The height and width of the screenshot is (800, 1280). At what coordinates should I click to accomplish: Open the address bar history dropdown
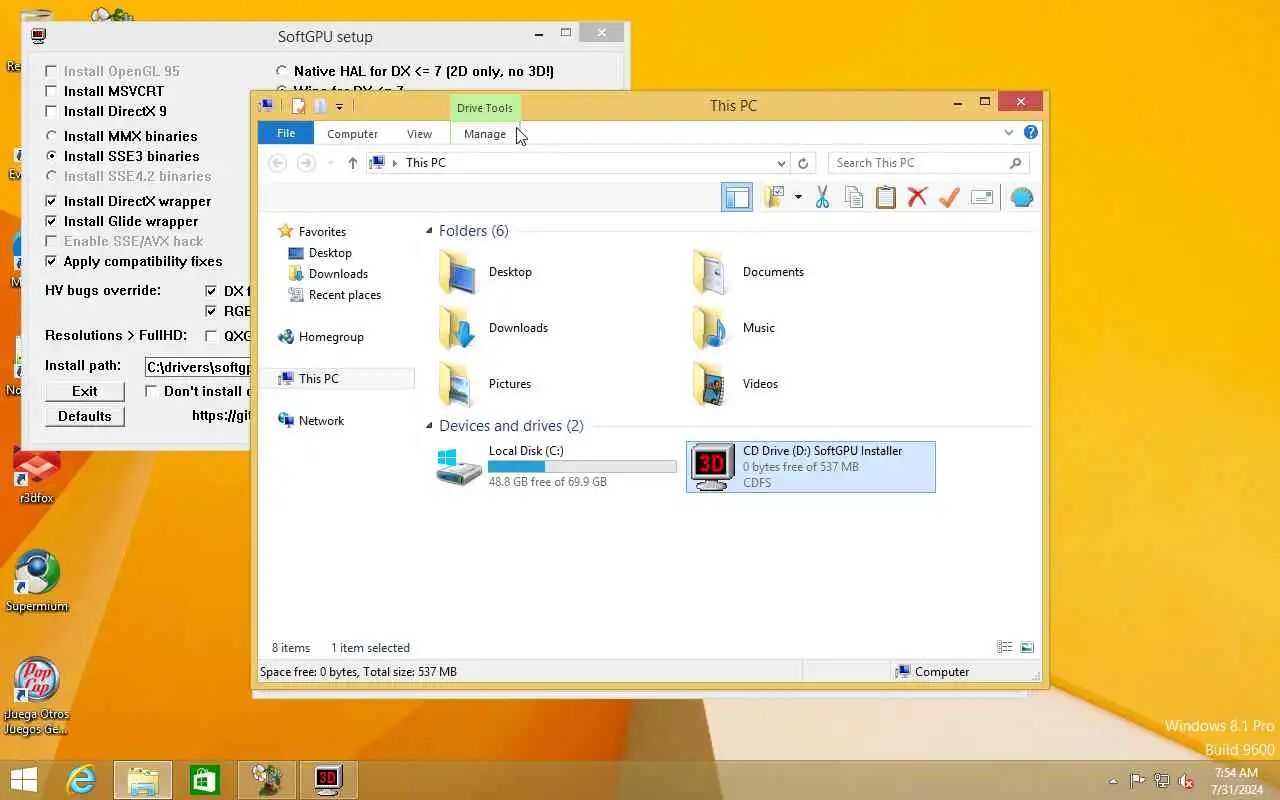click(x=781, y=163)
